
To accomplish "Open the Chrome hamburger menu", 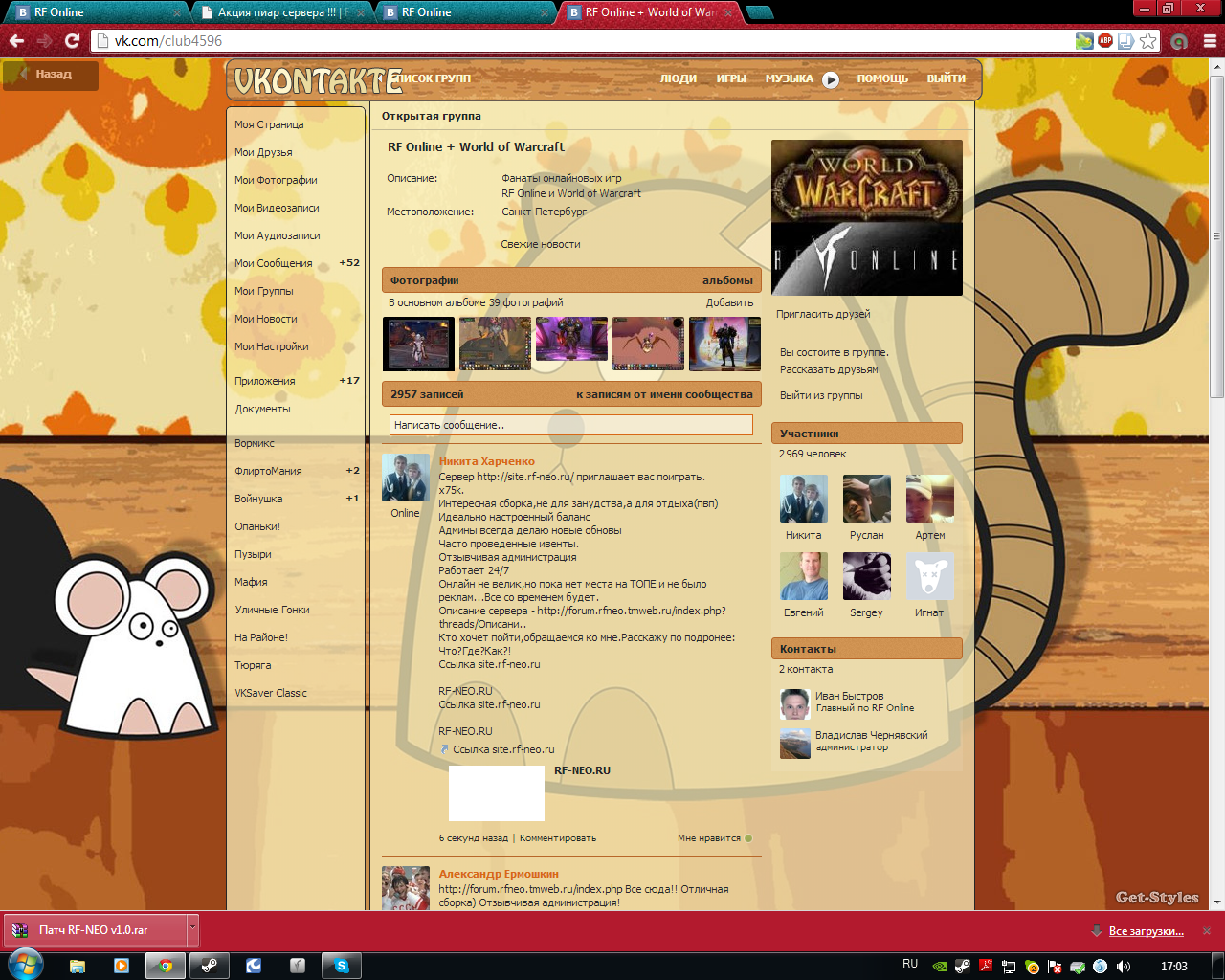I will tap(1210, 41).
